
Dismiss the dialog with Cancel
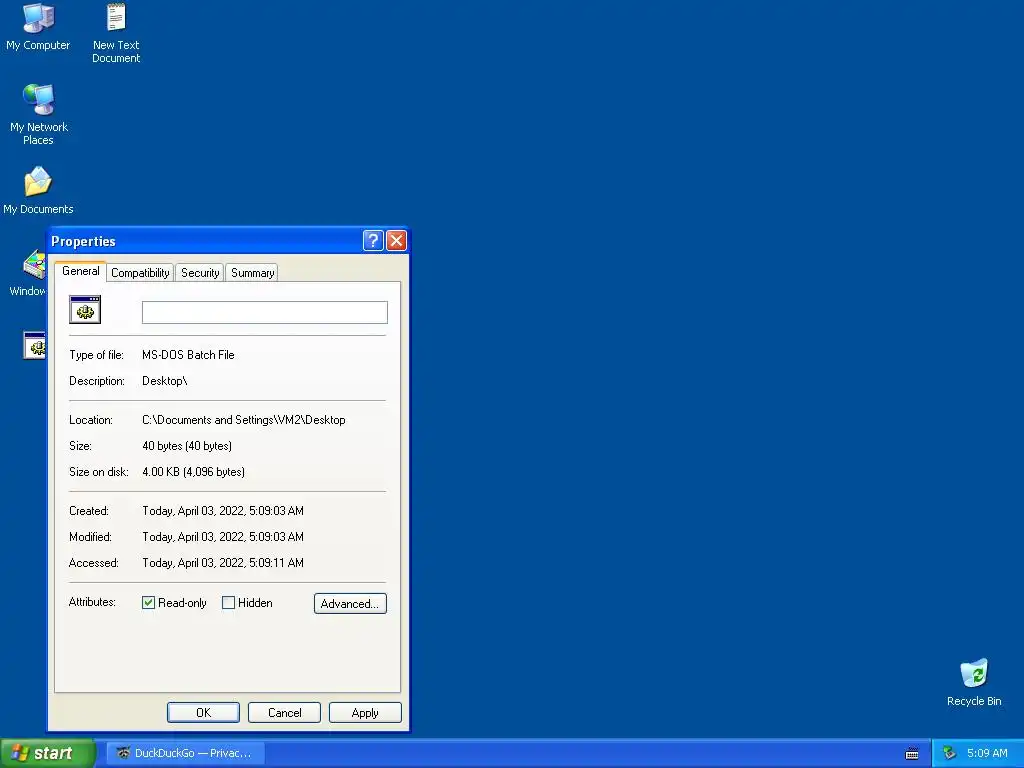point(284,712)
